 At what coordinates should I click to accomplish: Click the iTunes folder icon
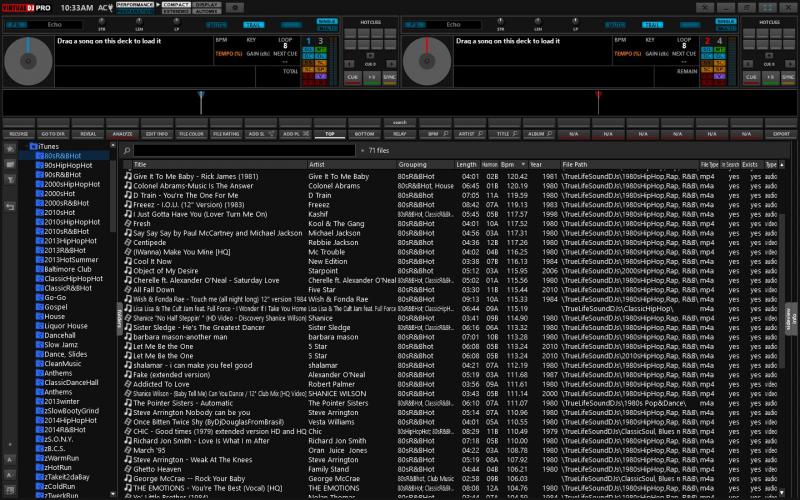(x=33, y=146)
